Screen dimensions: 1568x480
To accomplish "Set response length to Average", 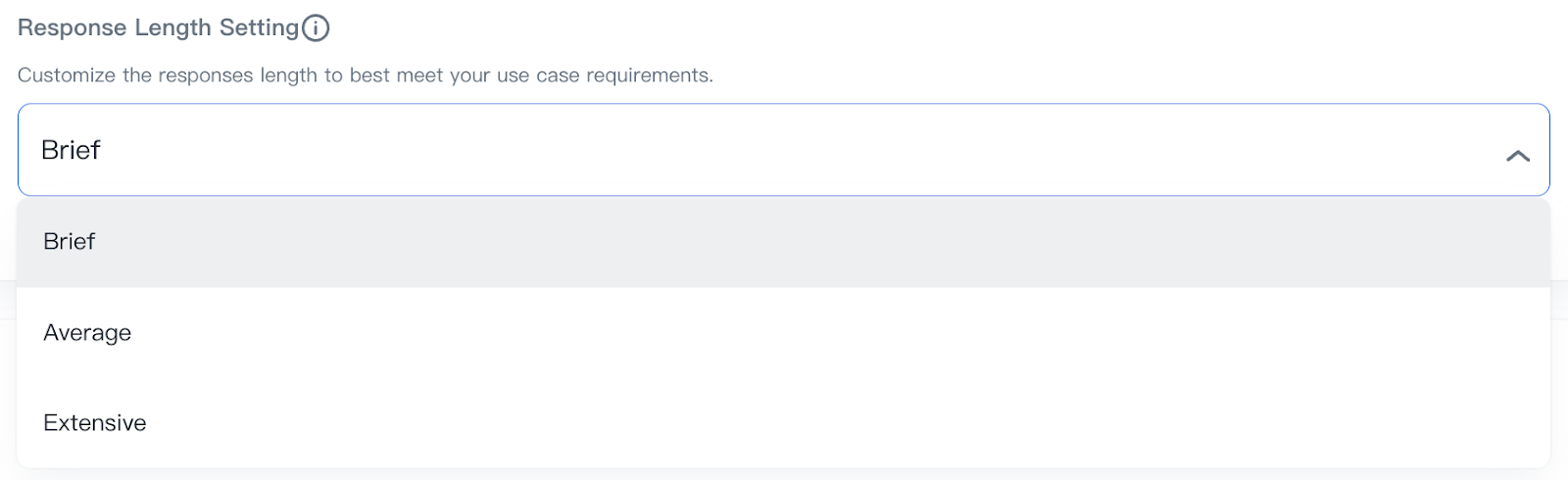I will (x=87, y=333).
